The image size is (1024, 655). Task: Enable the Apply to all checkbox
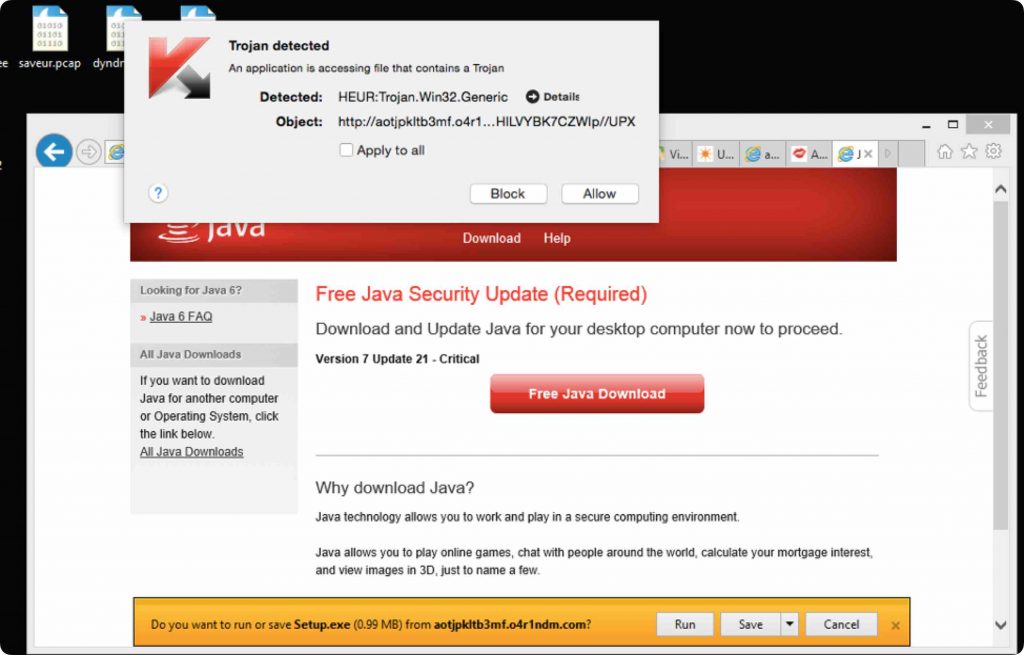(x=346, y=150)
